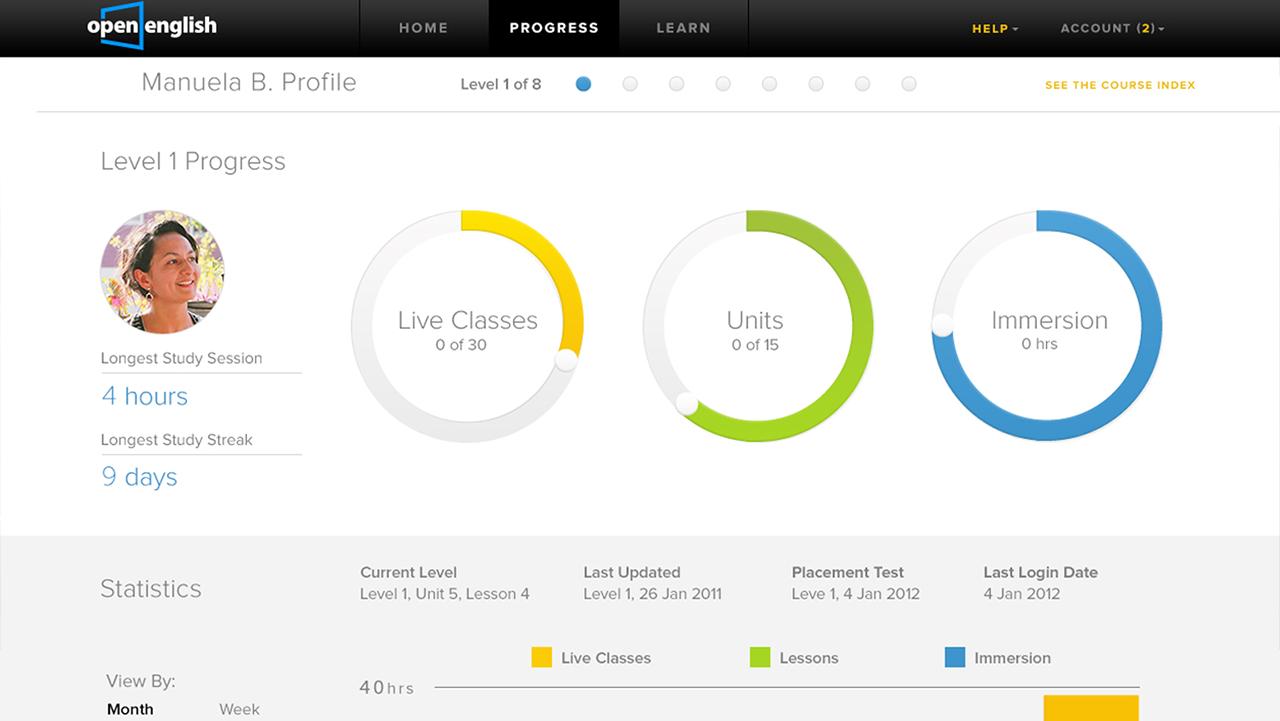Click the Units progress ring handle

pos(686,403)
